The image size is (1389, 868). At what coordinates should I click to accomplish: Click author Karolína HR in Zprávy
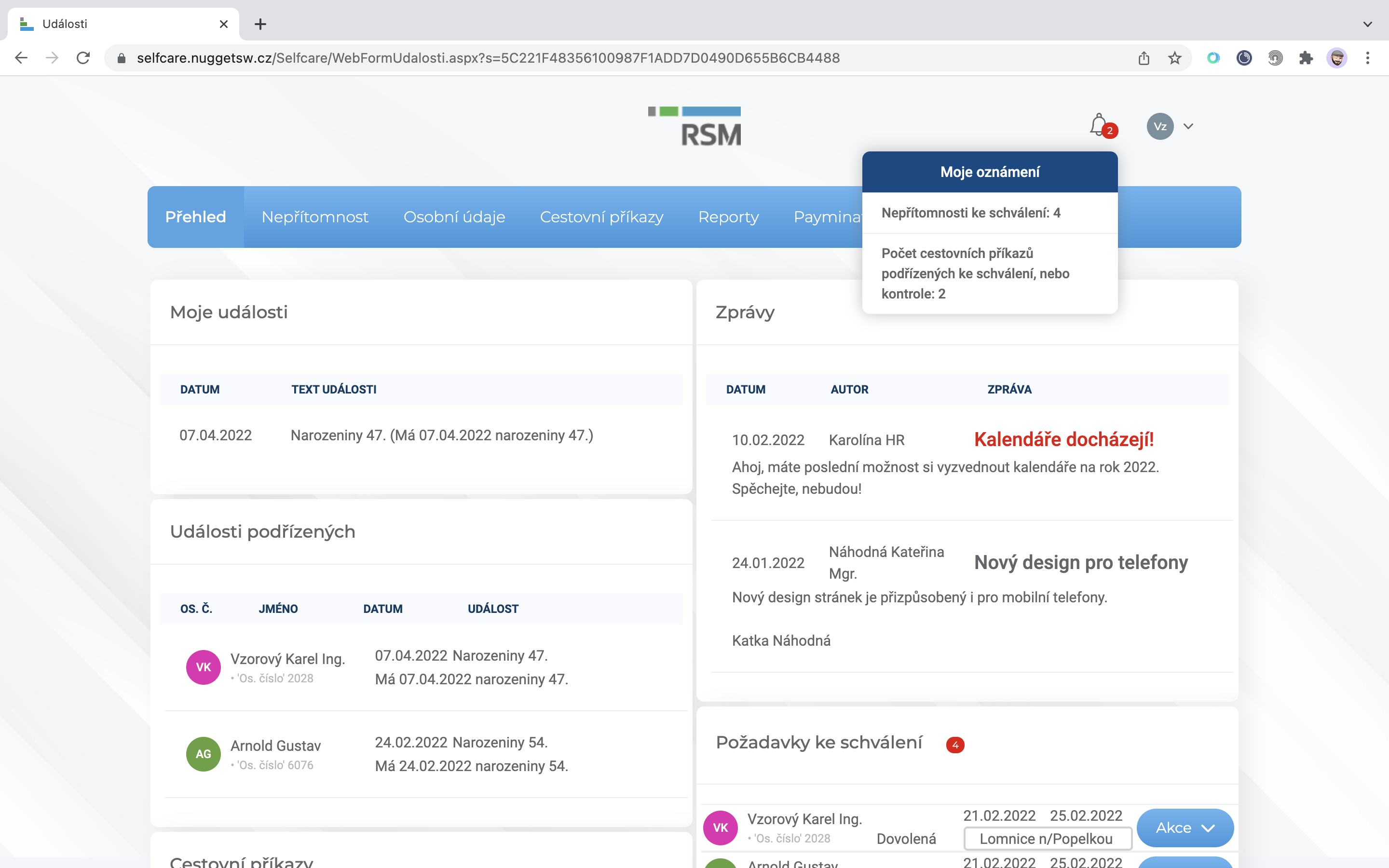pos(867,440)
